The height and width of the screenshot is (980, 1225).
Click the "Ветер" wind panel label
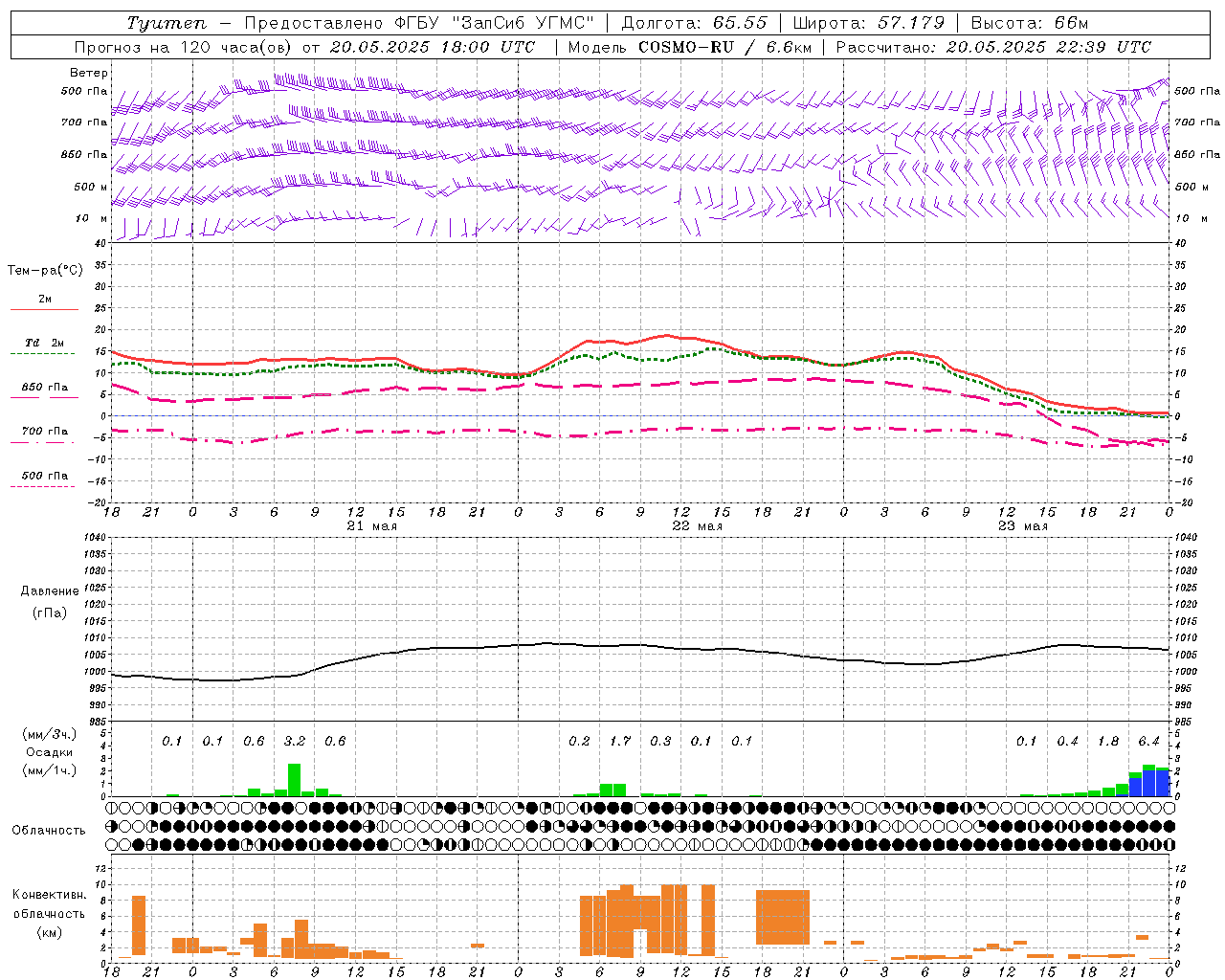tap(89, 73)
